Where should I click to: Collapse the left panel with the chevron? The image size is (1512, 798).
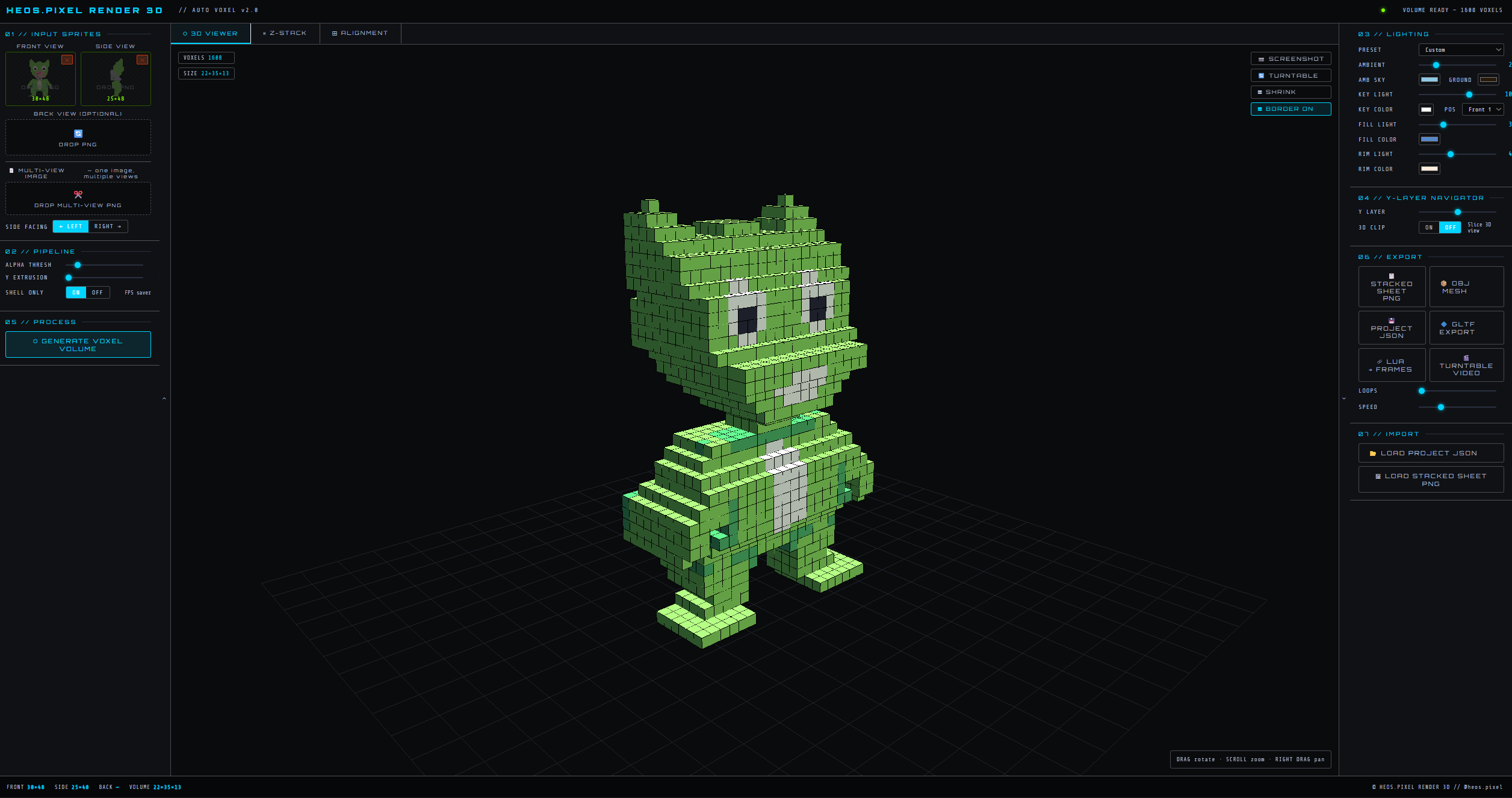[x=164, y=399]
